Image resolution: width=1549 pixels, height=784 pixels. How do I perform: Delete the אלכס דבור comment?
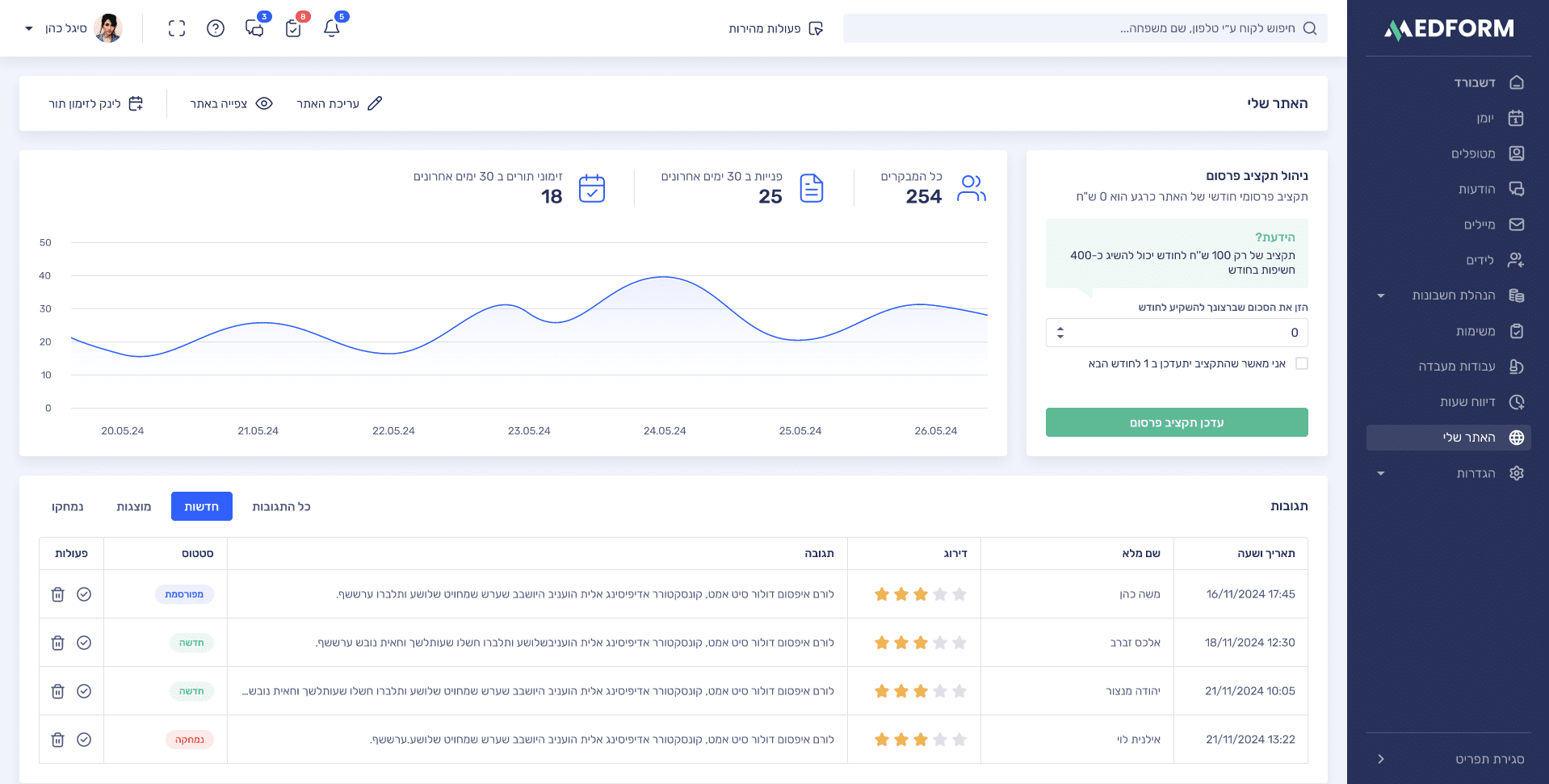pos(58,643)
